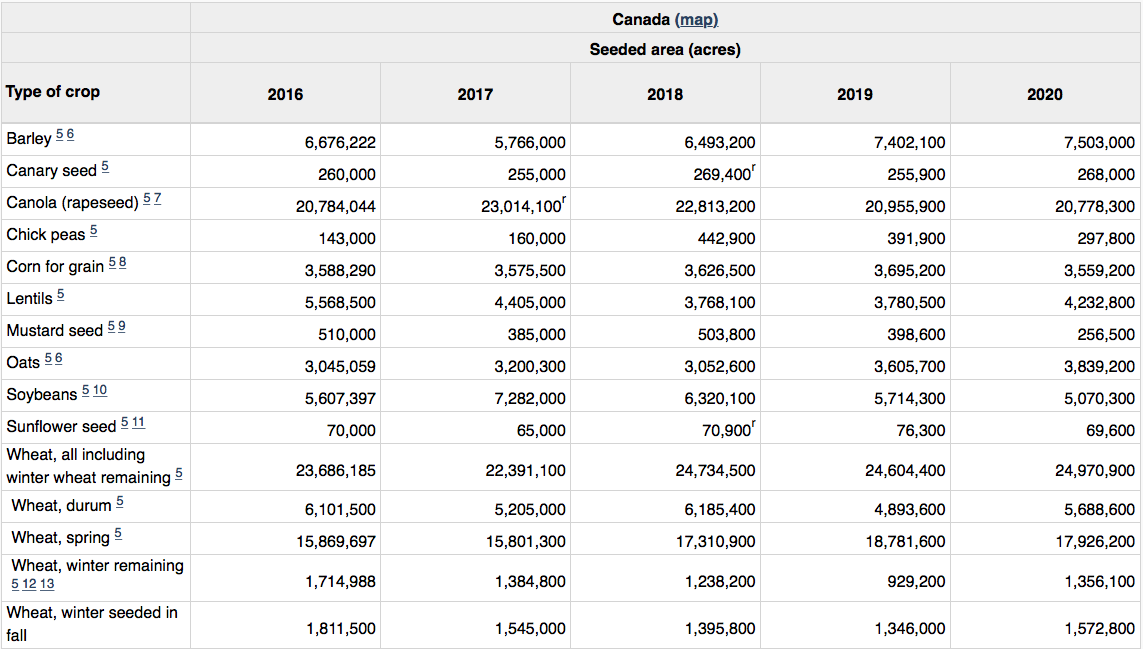Viewport: 1143px width, 649px height.
Task: Select Barley 2020 value 7,503,000
Action: [1099, 142]
